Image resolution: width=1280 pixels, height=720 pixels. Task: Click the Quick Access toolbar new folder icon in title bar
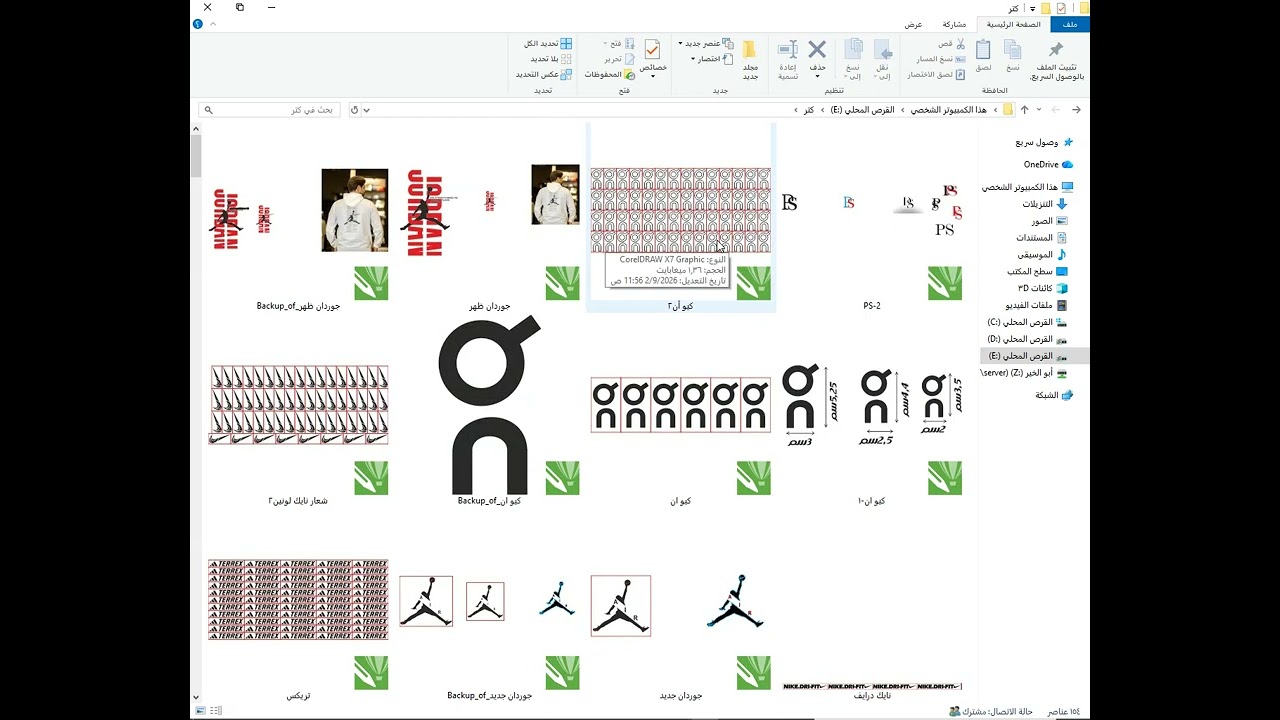coord(1046,8)
